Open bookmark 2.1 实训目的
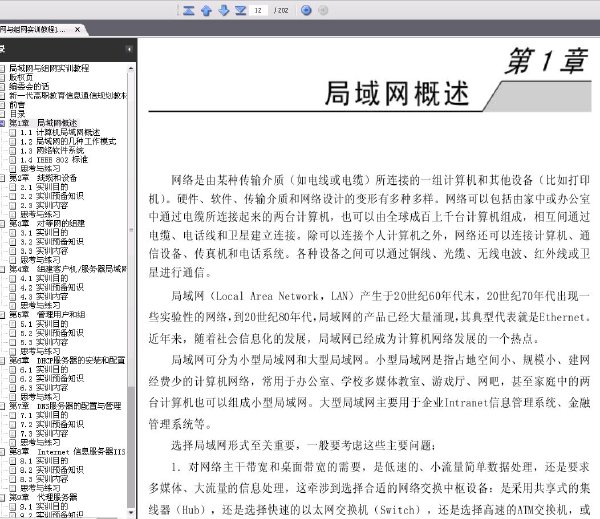The width and height of the screenshot is (600, 519). pyautogui.click(x=44, y=187)
